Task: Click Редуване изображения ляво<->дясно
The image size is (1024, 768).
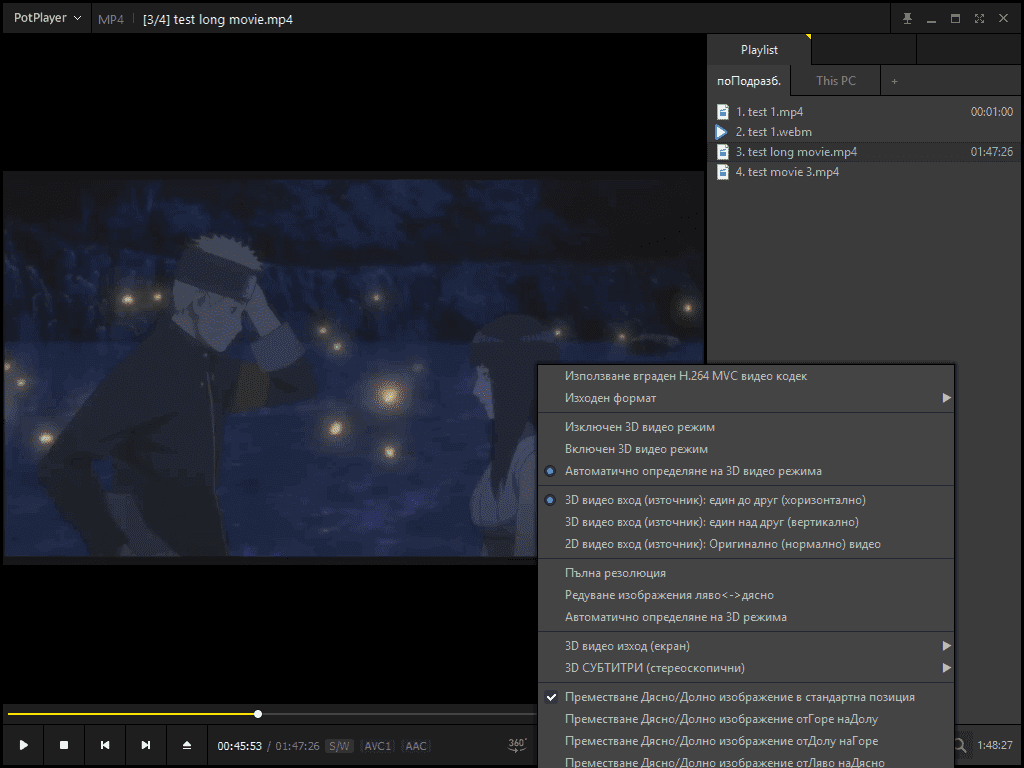Action: tap(746, 595)
